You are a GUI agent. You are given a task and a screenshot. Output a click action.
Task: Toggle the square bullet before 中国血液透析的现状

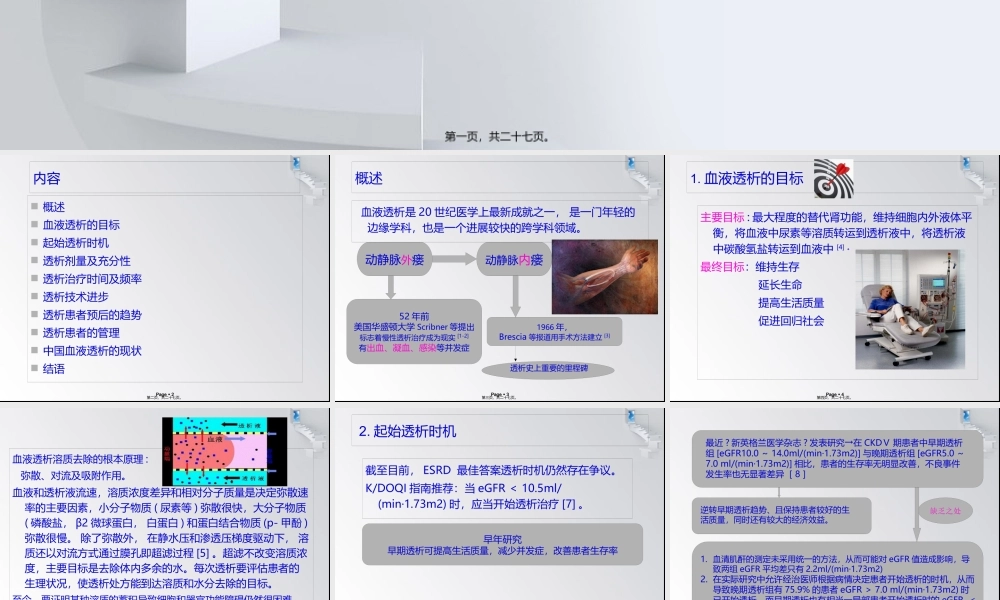(x=34, y=349)
